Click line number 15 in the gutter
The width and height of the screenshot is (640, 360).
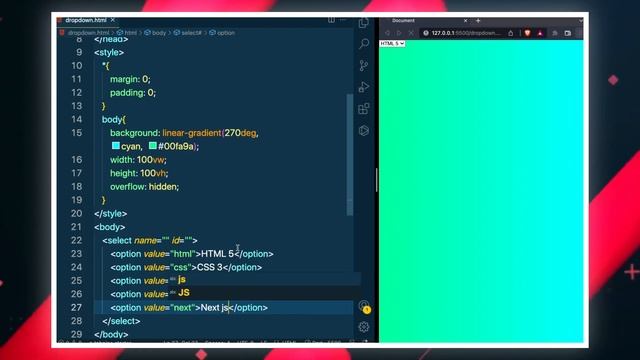point(76,133)
